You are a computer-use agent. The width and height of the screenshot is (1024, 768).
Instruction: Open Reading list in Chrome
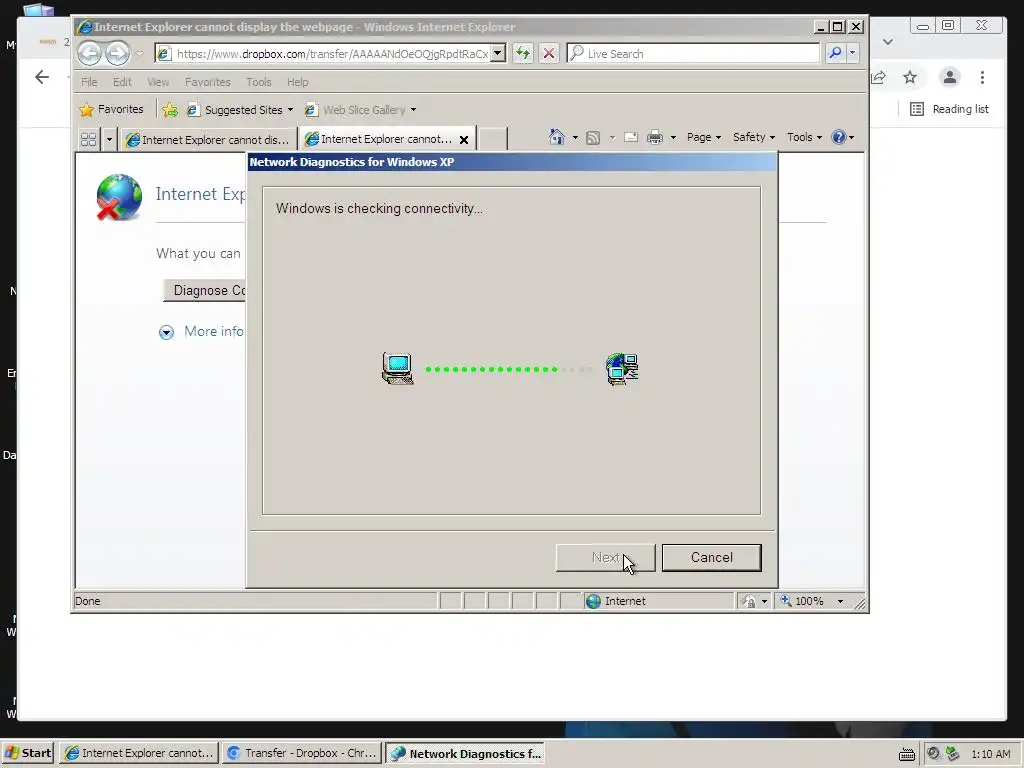pos(950,109)
